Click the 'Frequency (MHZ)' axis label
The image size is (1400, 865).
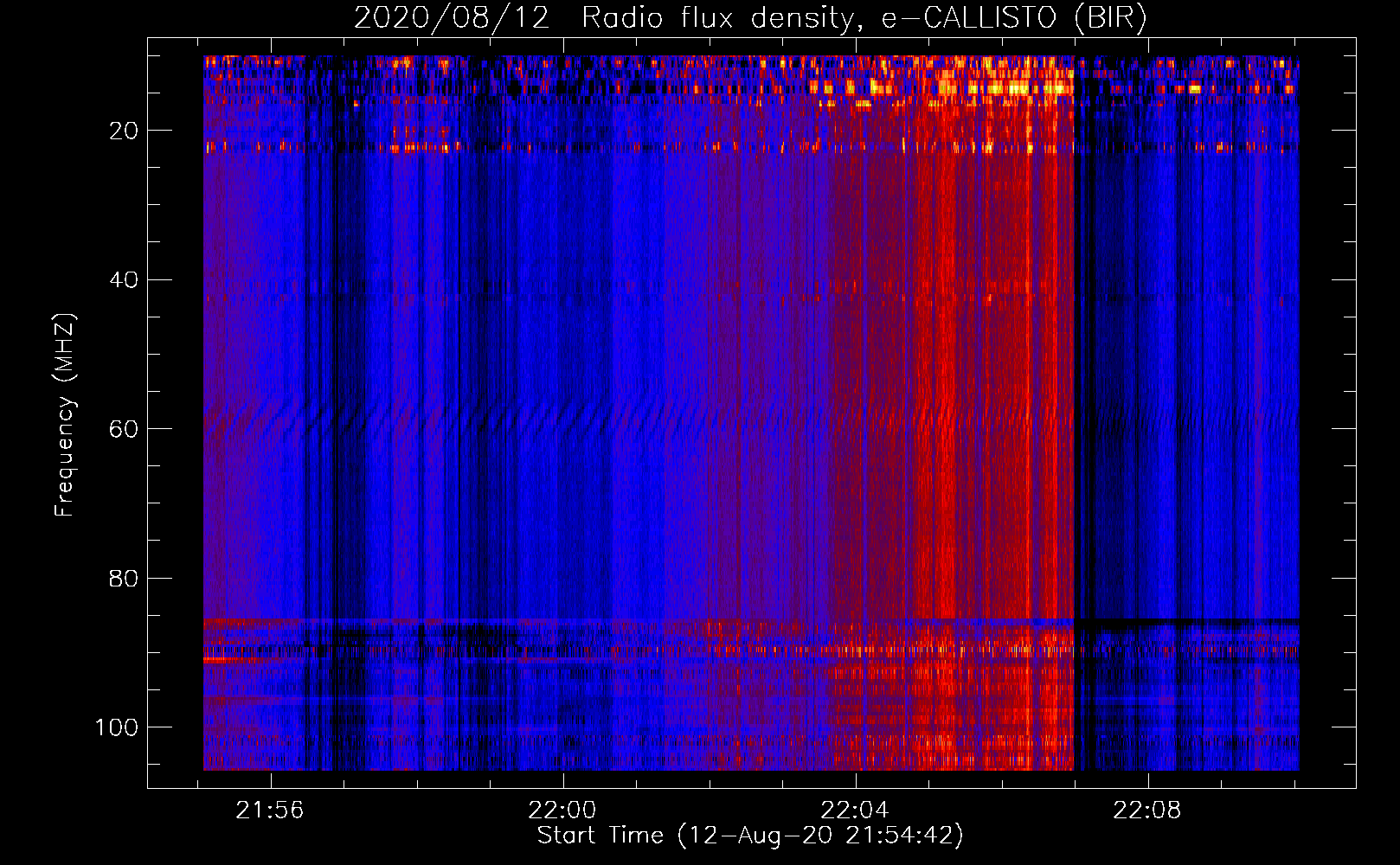[x=65, y=415]
